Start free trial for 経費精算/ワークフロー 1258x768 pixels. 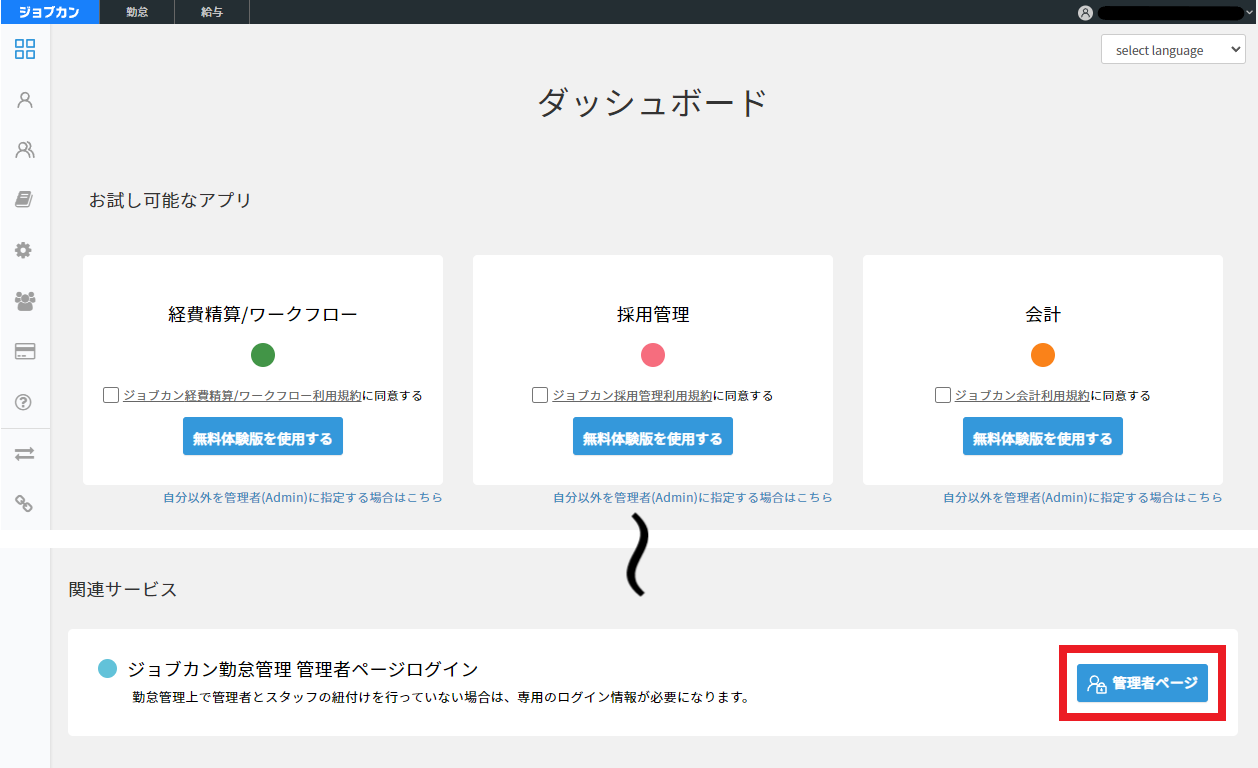point(263,437)
